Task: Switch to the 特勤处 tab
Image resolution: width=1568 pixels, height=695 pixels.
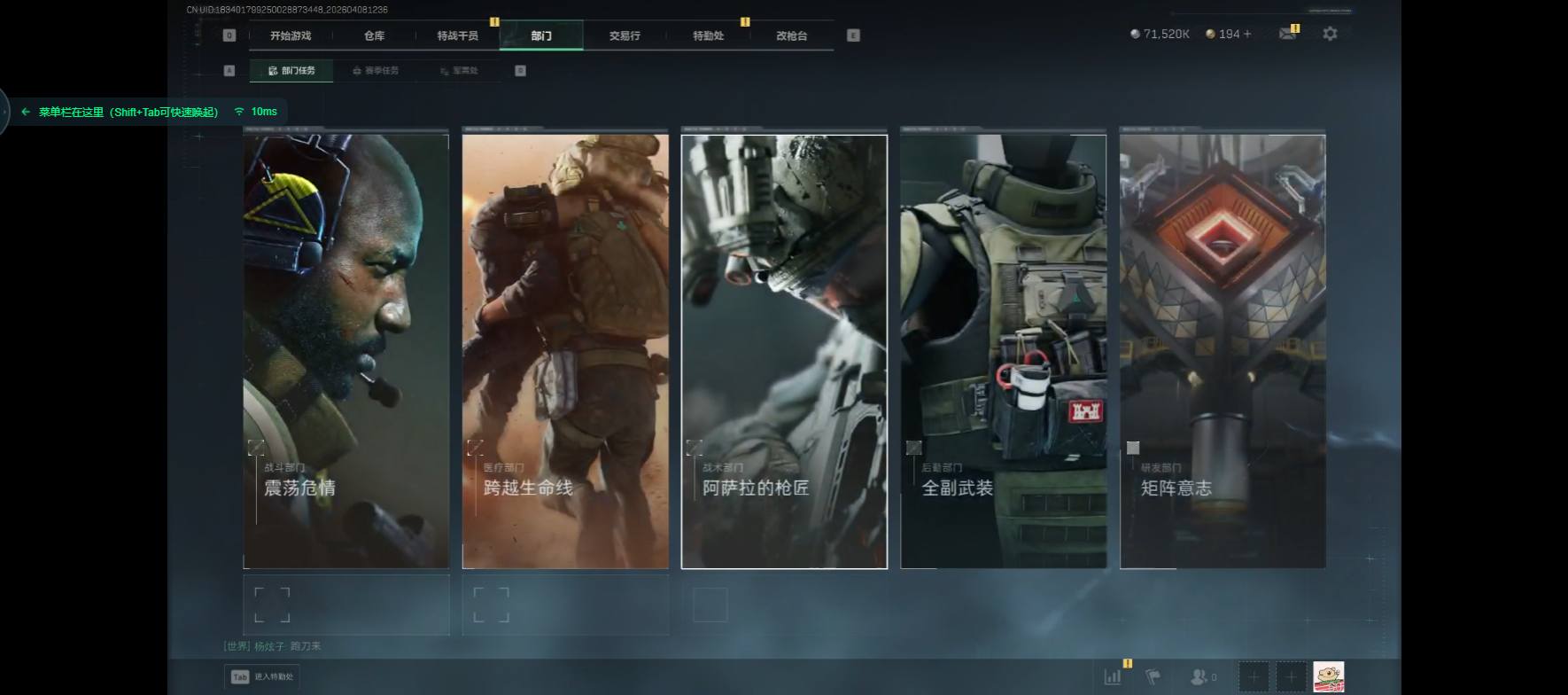Action: pyautogui.click(x=708, y=35)
